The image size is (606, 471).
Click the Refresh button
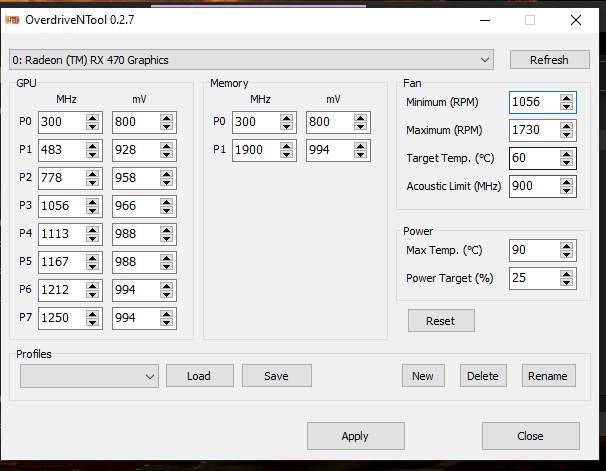pos(550,60)
